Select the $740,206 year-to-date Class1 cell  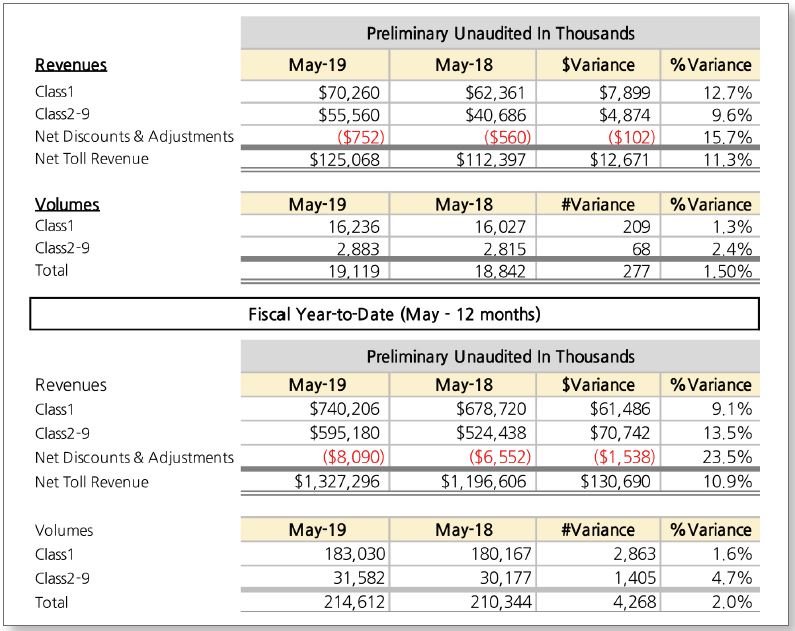coord(345,409)
